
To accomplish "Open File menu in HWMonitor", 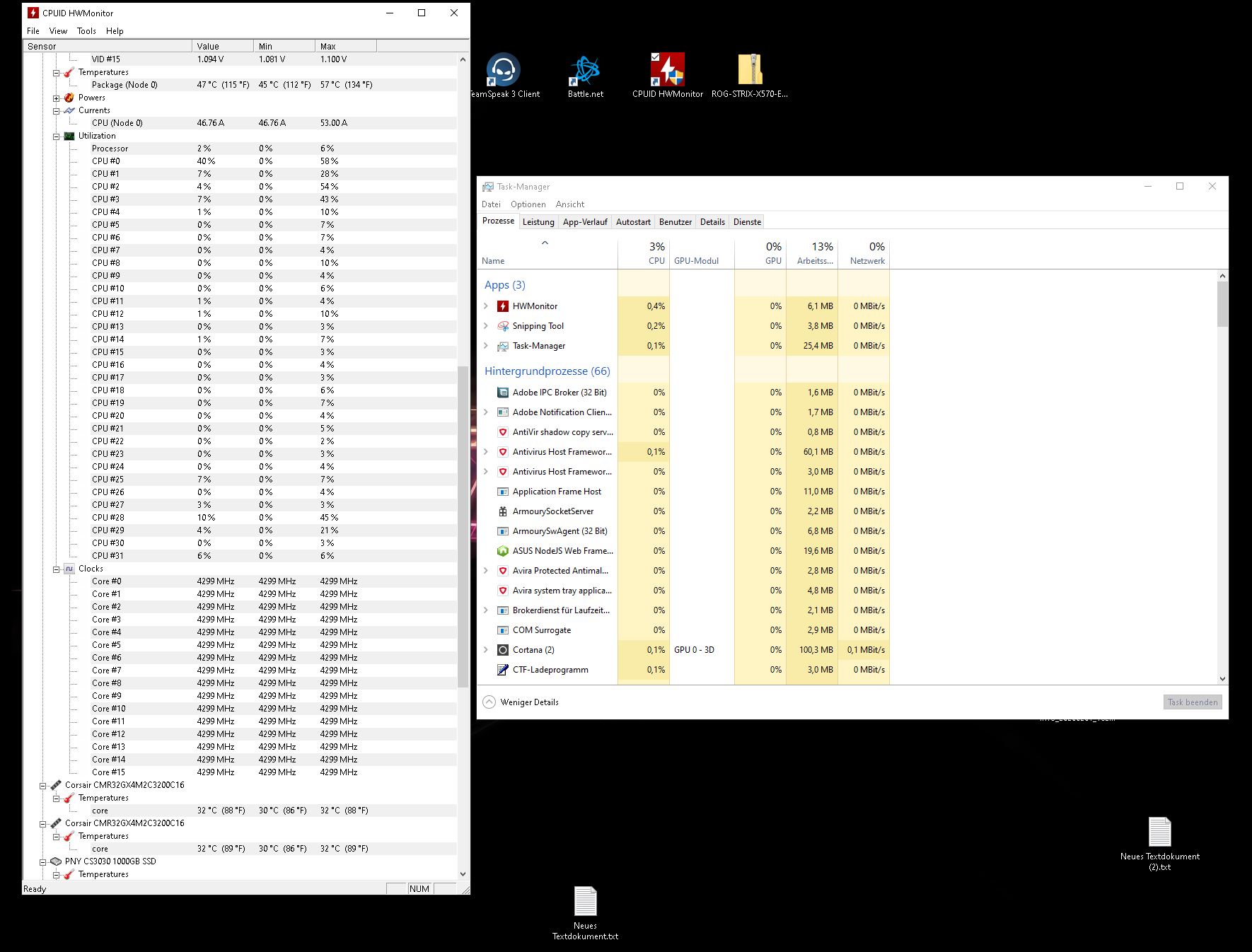I will point(33,31).
